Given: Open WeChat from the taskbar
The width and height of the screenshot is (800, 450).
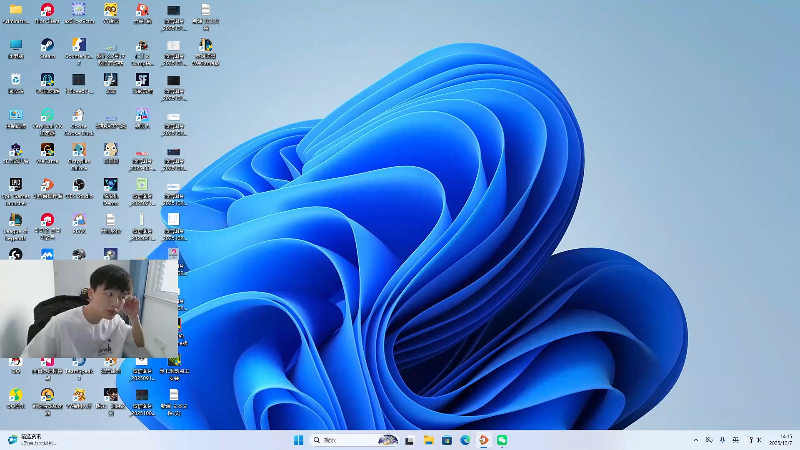Looking at the screenshot, I should pos(502,440).
